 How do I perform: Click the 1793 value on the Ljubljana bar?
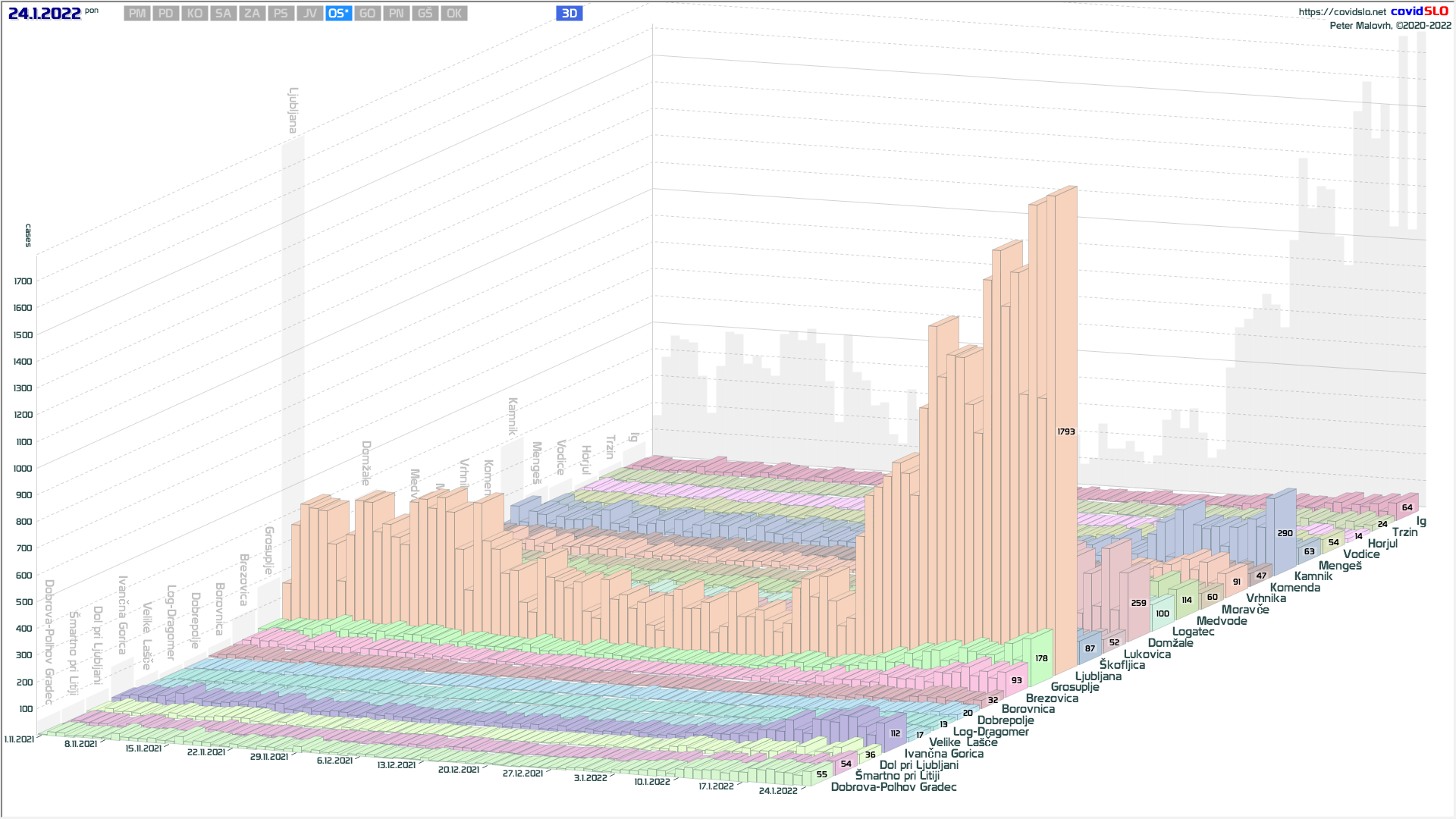point(1065,431)
